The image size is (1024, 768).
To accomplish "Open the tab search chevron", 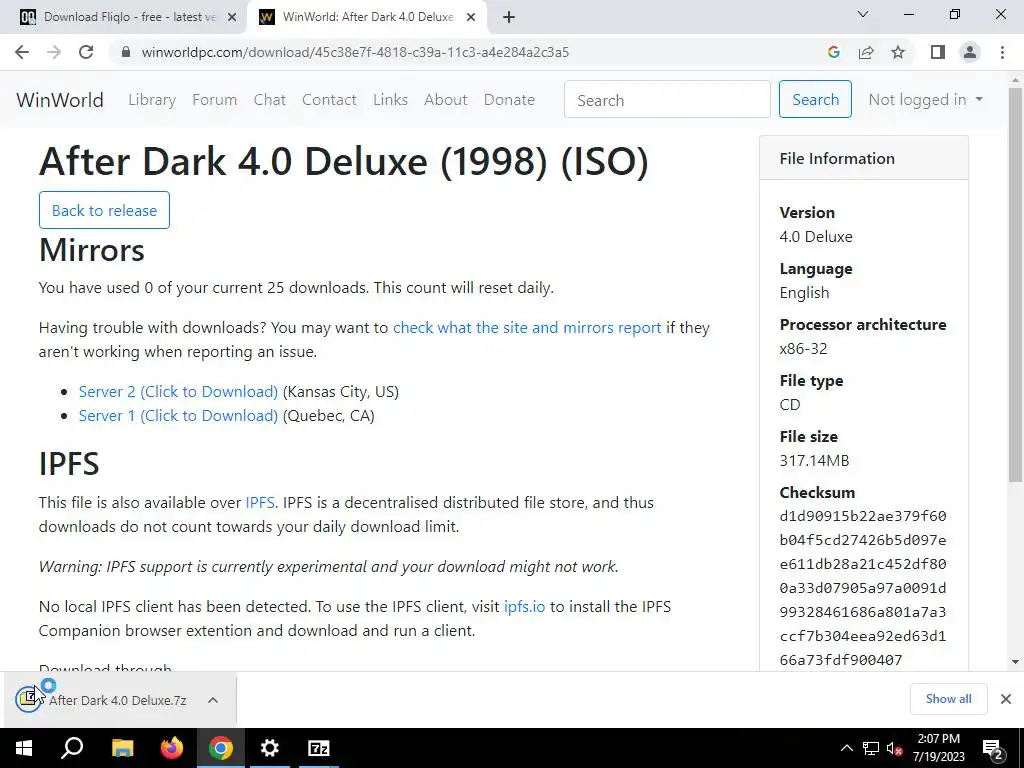I will 863,14.
